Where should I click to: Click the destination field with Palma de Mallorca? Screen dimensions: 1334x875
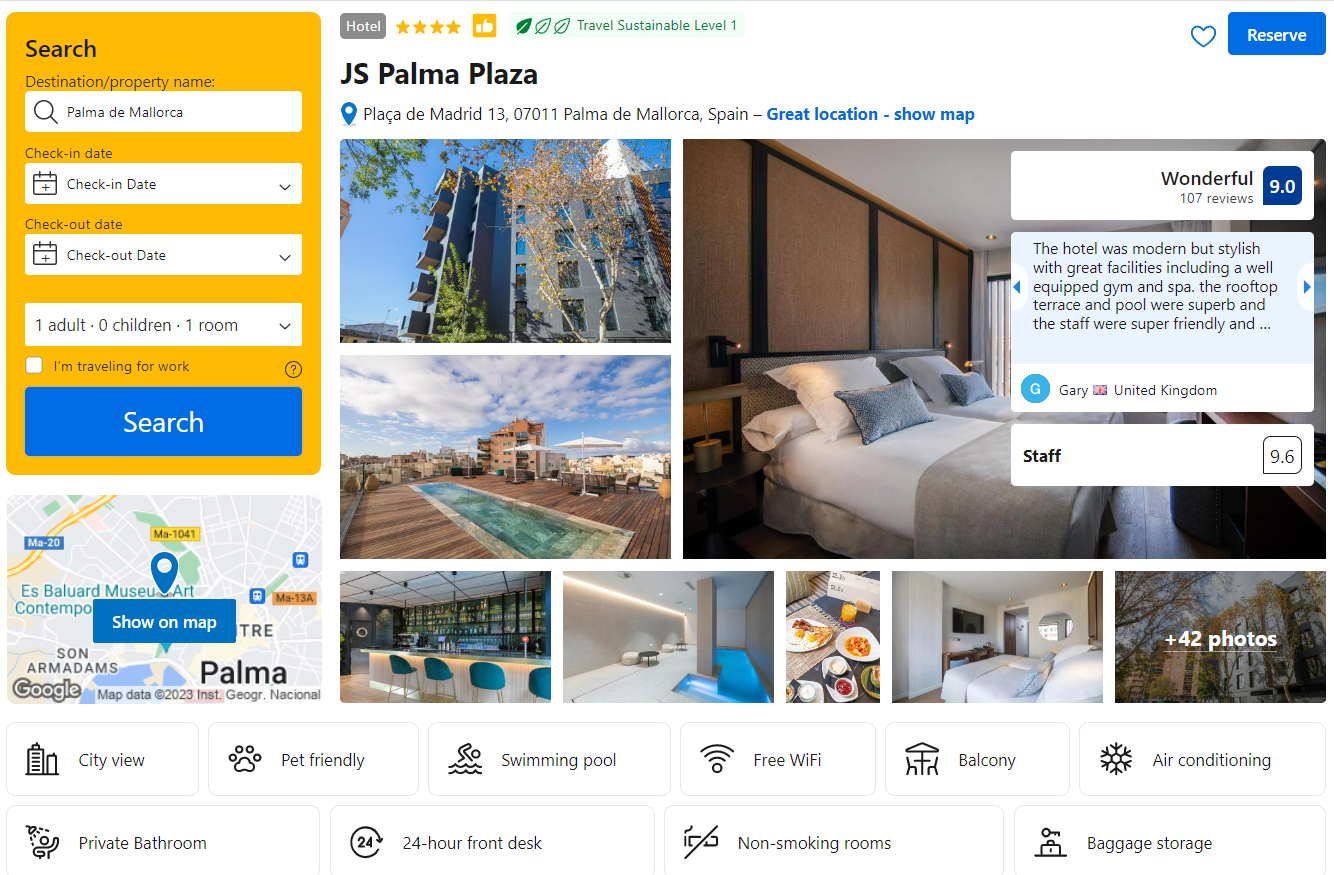pyautogui.click(x=163, y=112)
